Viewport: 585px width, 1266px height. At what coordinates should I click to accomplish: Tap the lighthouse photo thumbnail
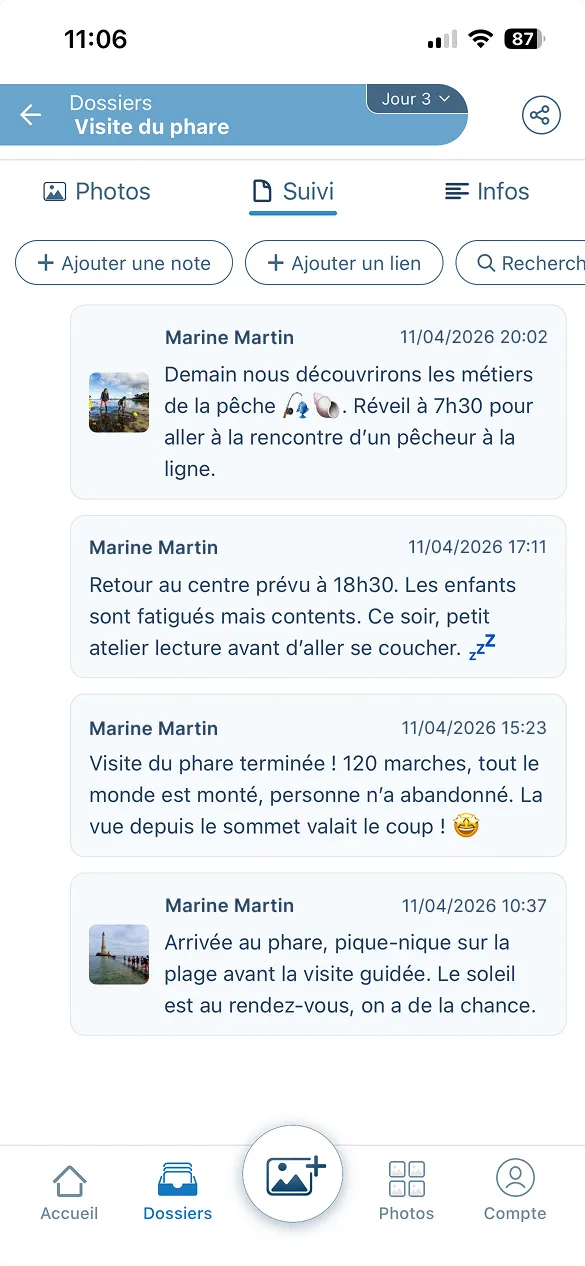click(x=118, y=955)
